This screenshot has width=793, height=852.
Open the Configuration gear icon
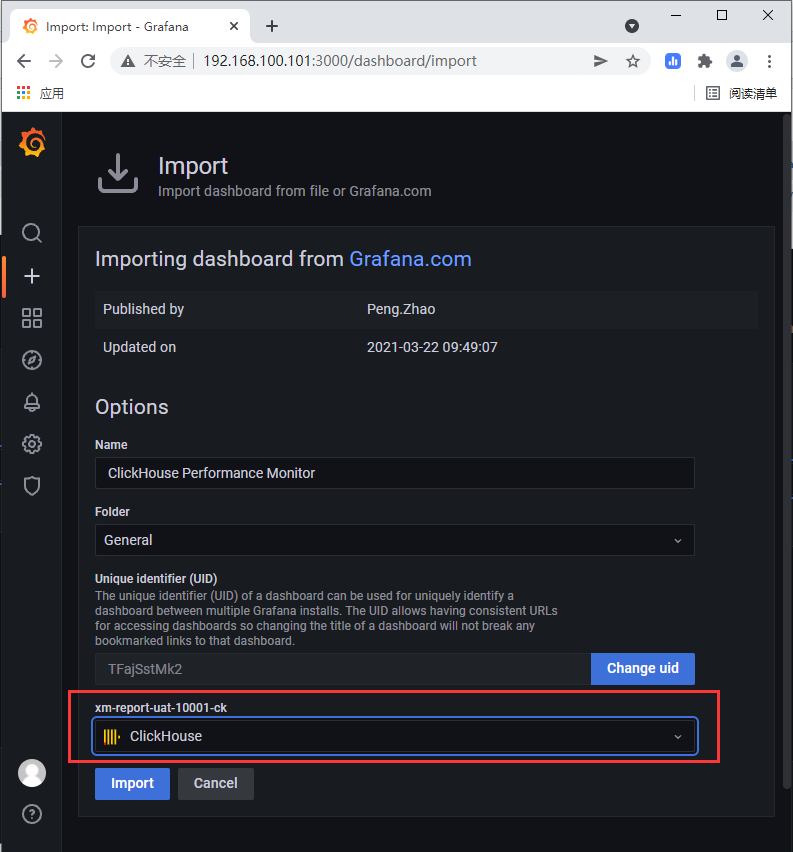click(32, 444)
